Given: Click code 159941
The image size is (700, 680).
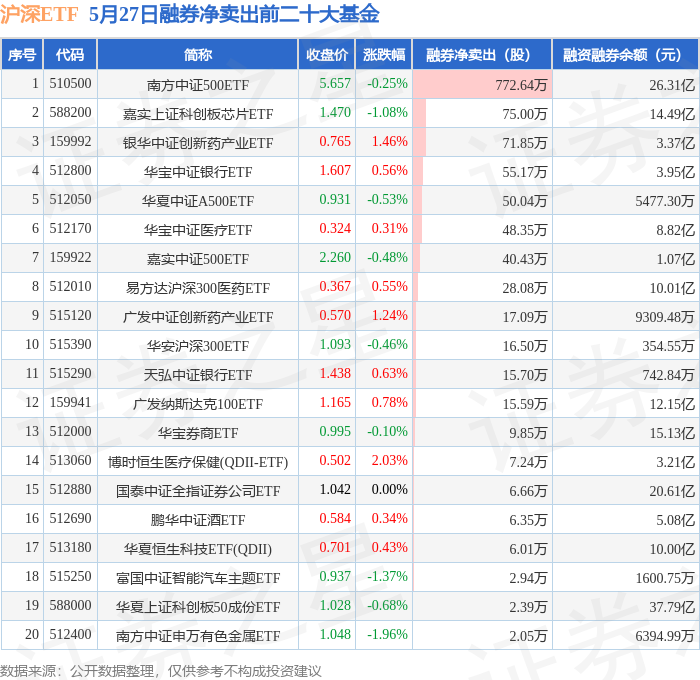Looking at the screenshot, I should click(x=70, y=403).
